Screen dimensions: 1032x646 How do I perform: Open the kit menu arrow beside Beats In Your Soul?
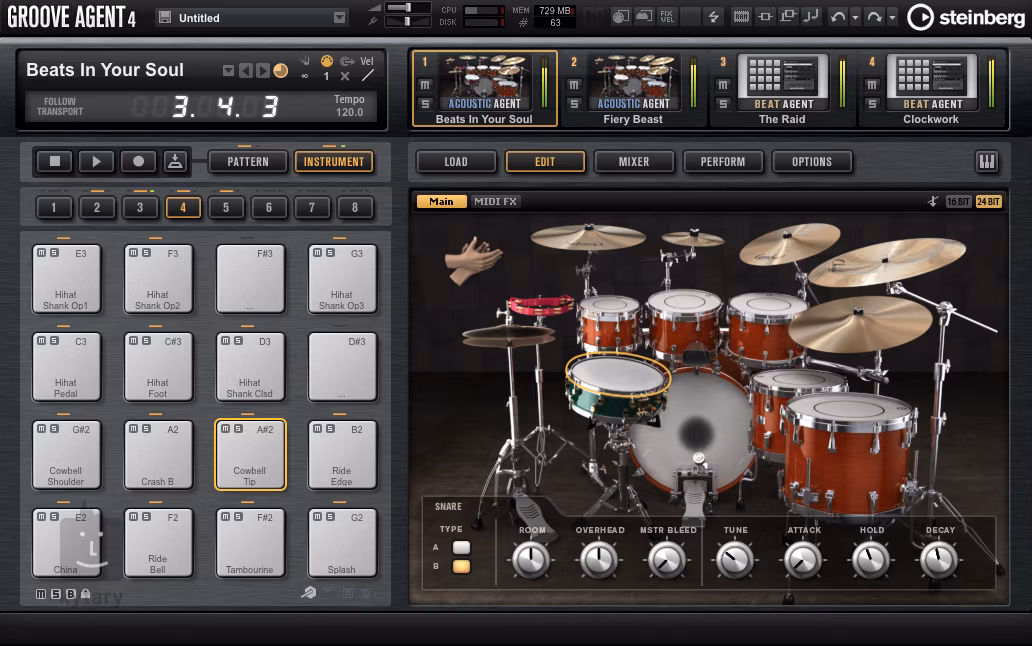pyautogui.click(x=228, y=70)
